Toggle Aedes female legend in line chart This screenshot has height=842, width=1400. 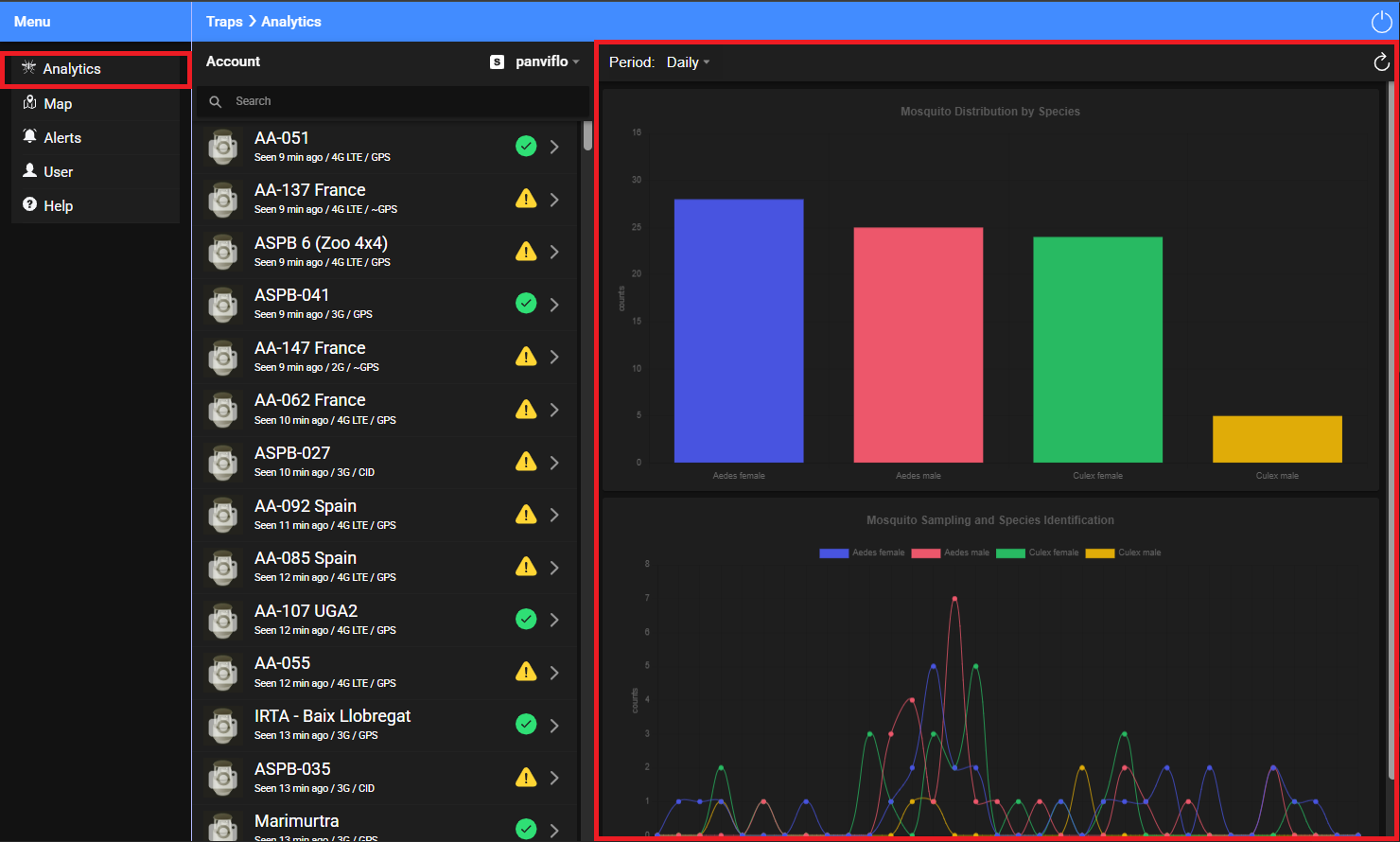pyautogui.click(x=862, y=553)
